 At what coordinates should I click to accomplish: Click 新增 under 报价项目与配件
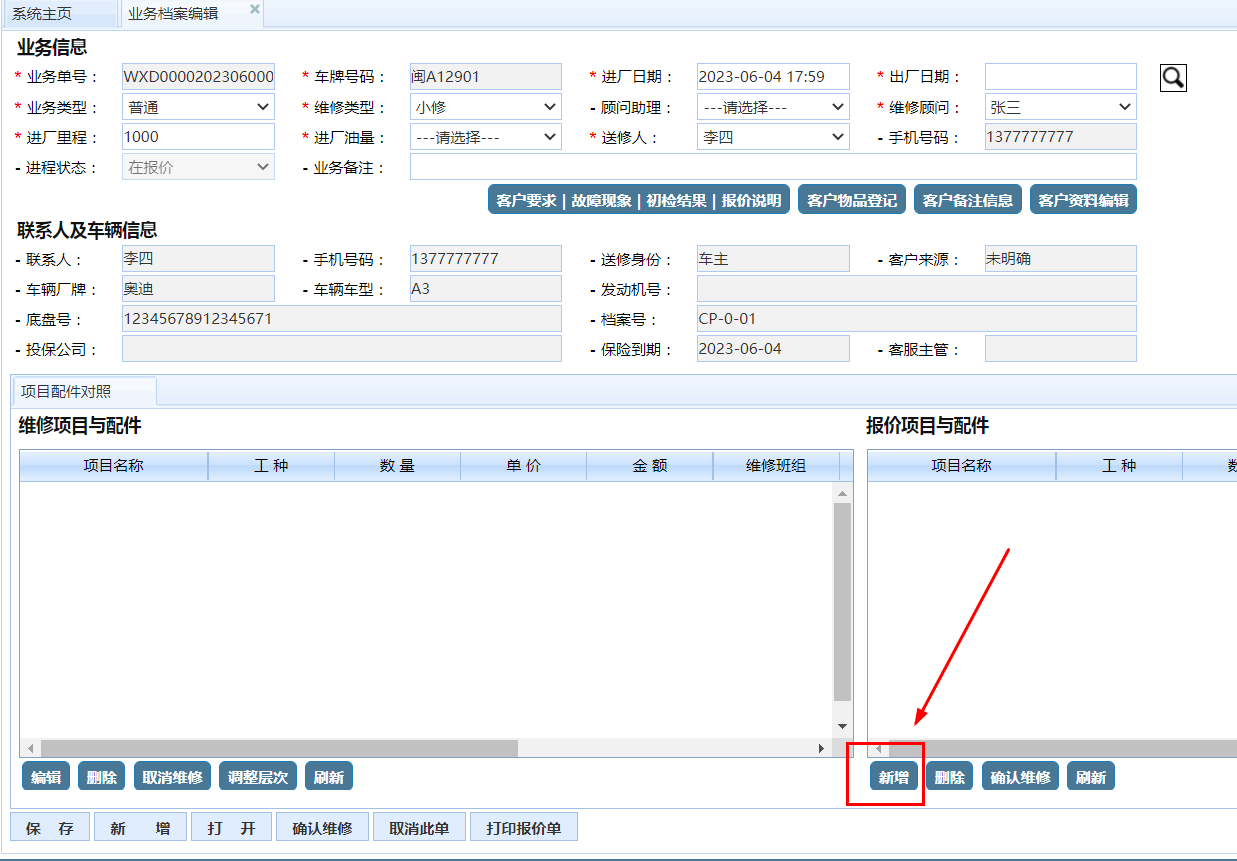click(893, 777)
